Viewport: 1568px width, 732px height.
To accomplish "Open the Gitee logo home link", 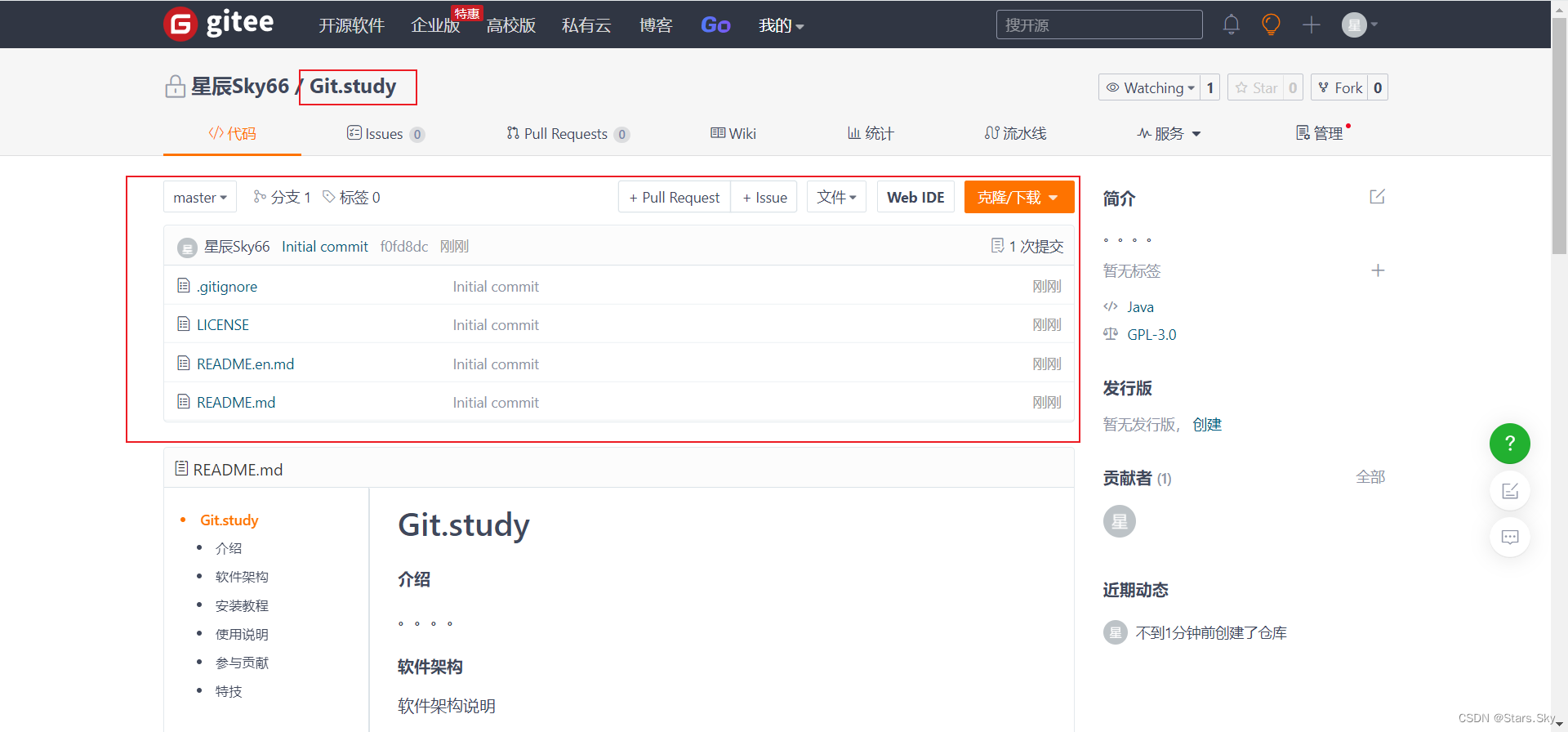I will (219, 24).
